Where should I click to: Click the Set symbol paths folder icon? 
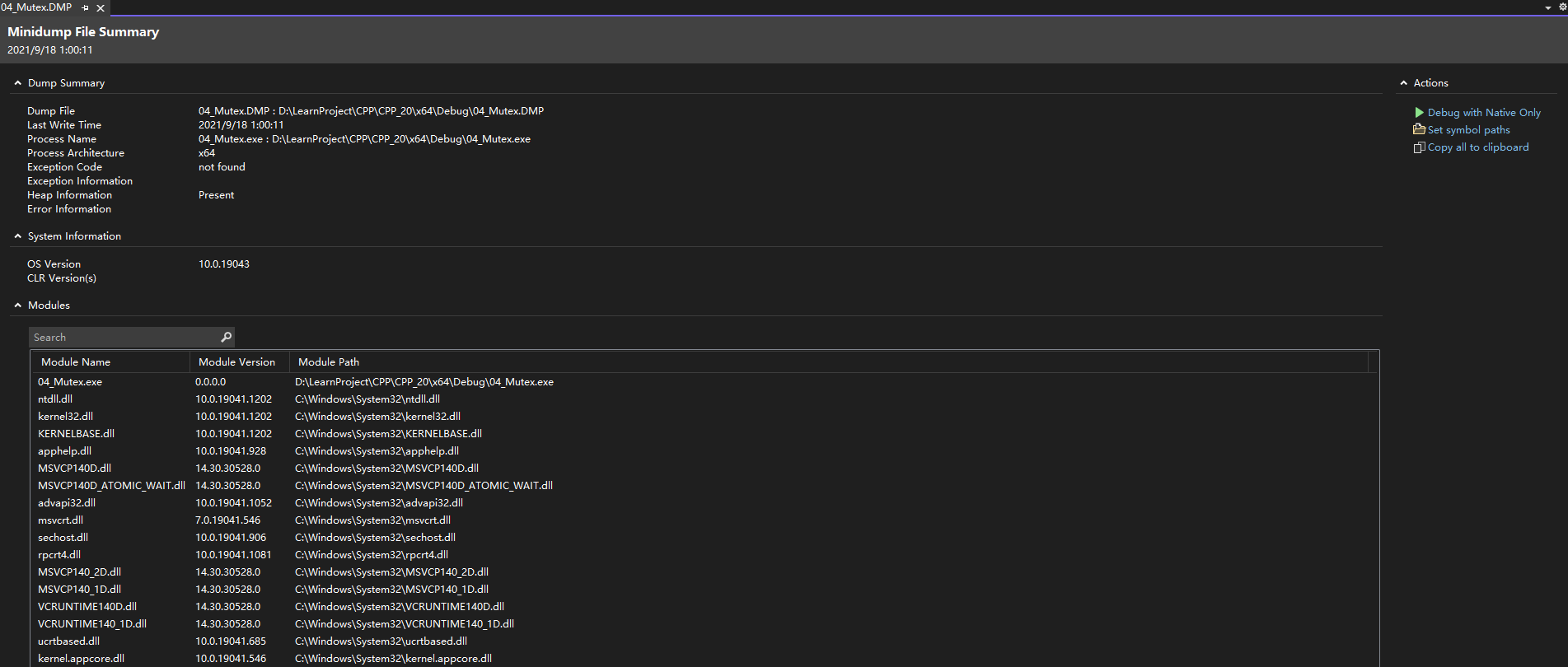point(1419,129)
